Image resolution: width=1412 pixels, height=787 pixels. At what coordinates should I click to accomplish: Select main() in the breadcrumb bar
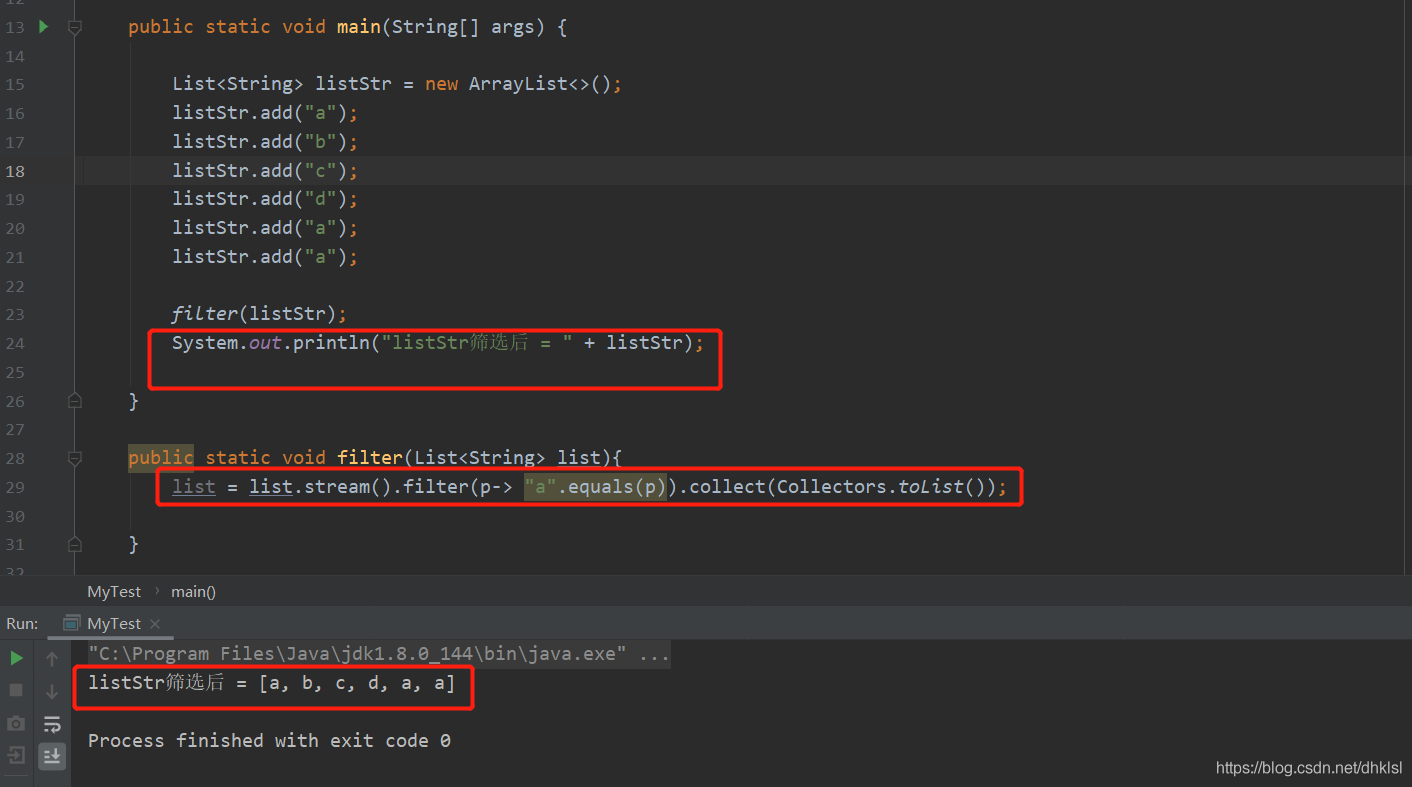click(x=192, y=591)
